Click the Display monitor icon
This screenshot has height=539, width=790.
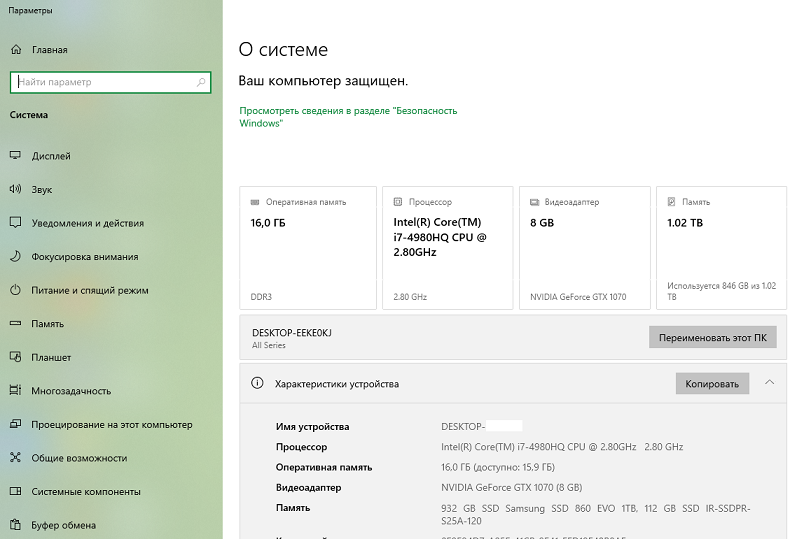point(15,156)
